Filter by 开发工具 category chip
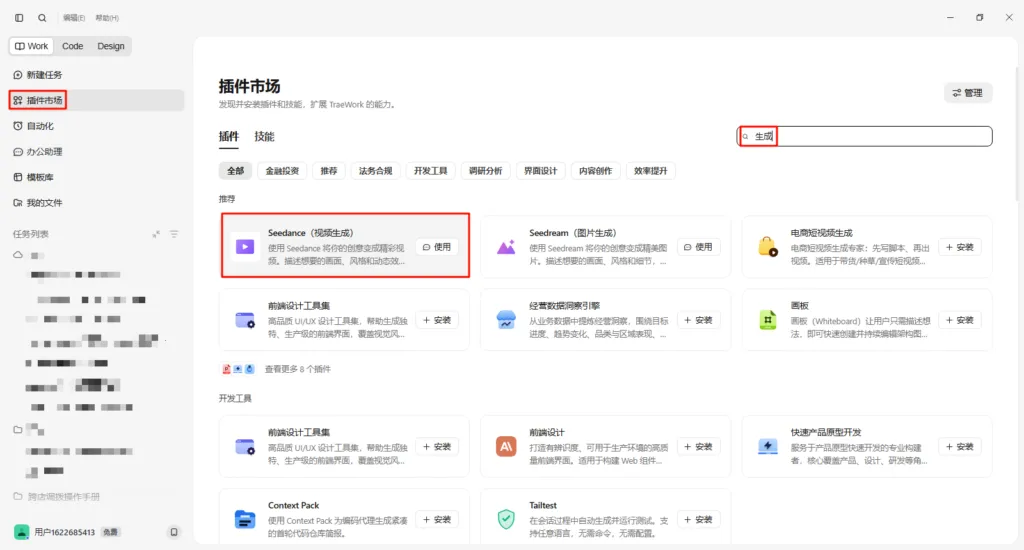Screen dimensions: 1024x550 pos(430,170)
